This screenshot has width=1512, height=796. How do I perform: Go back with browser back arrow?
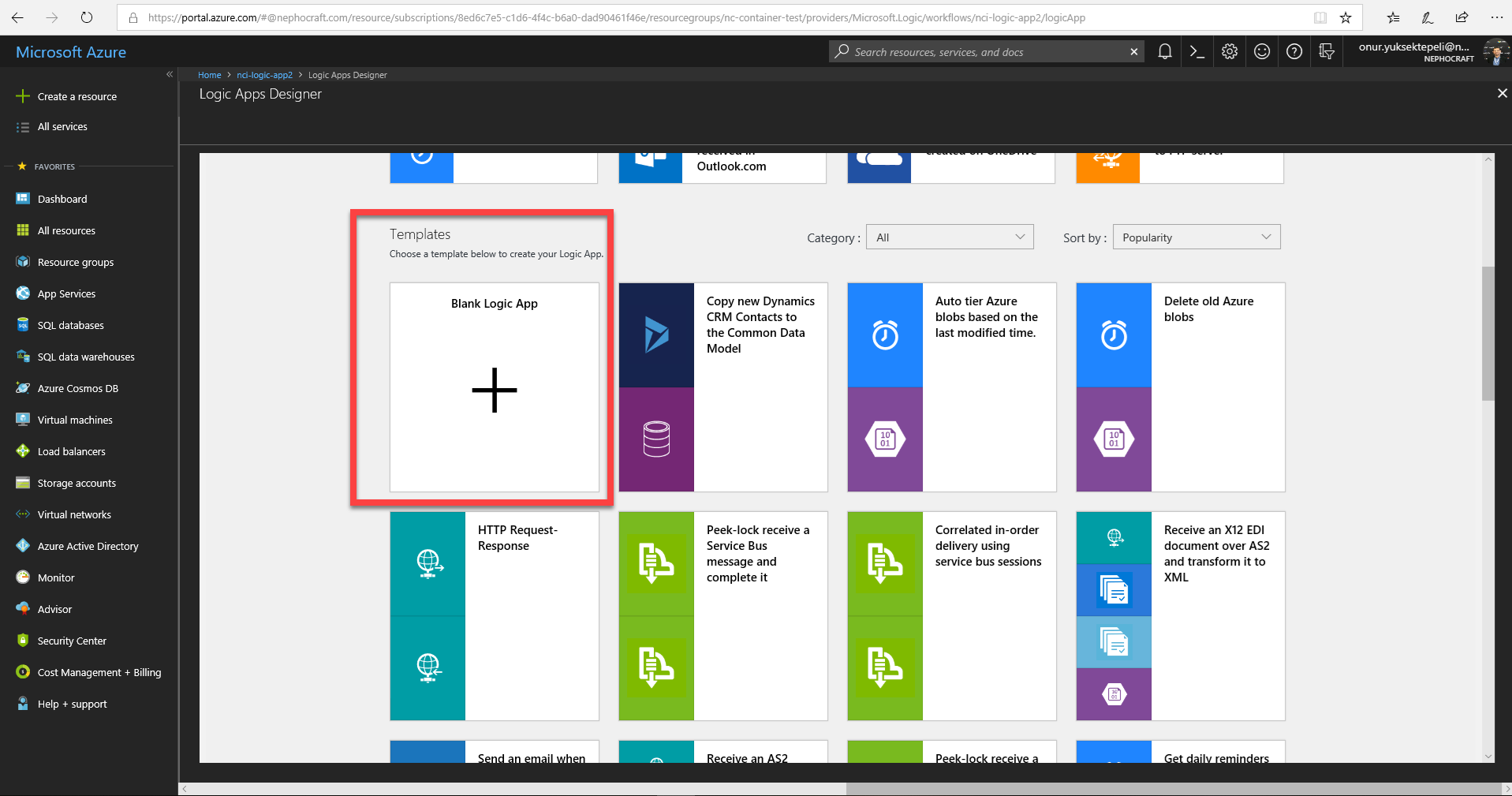pyautogui.click(x=17, y=17)
